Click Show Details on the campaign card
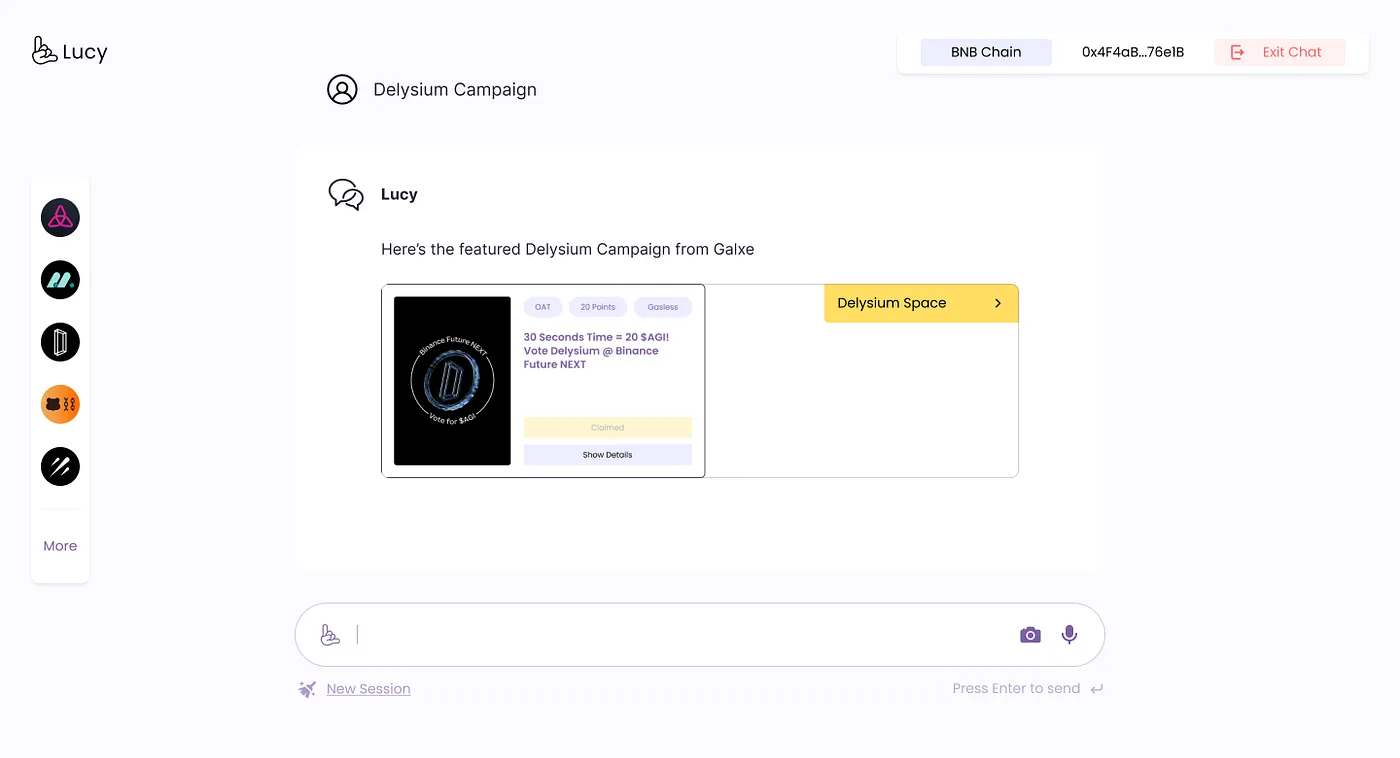This screenshot has height=758, width=1400. click(607, 455)
